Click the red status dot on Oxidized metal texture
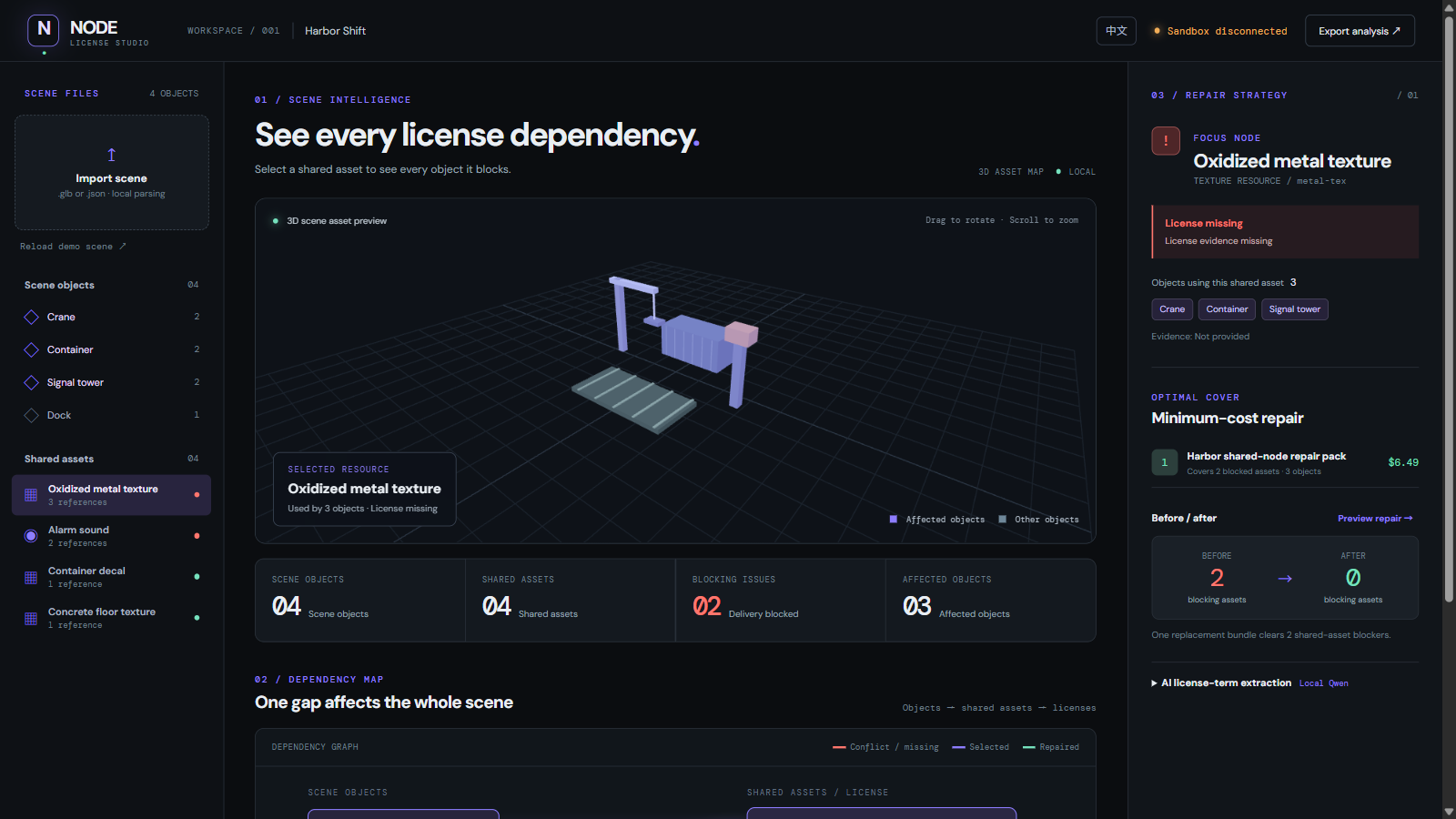This screenshot has height=819, width=1456. [197, 495]
